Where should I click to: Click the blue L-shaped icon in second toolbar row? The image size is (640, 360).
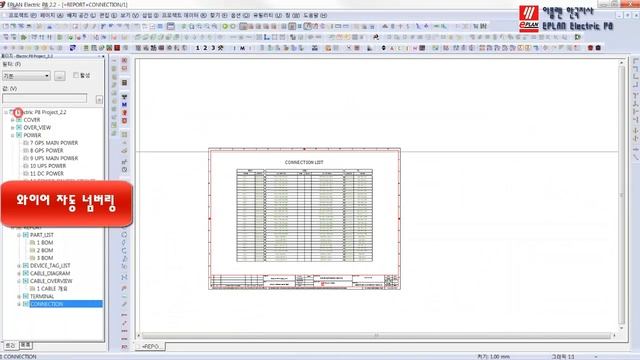[x=267, y=37]
